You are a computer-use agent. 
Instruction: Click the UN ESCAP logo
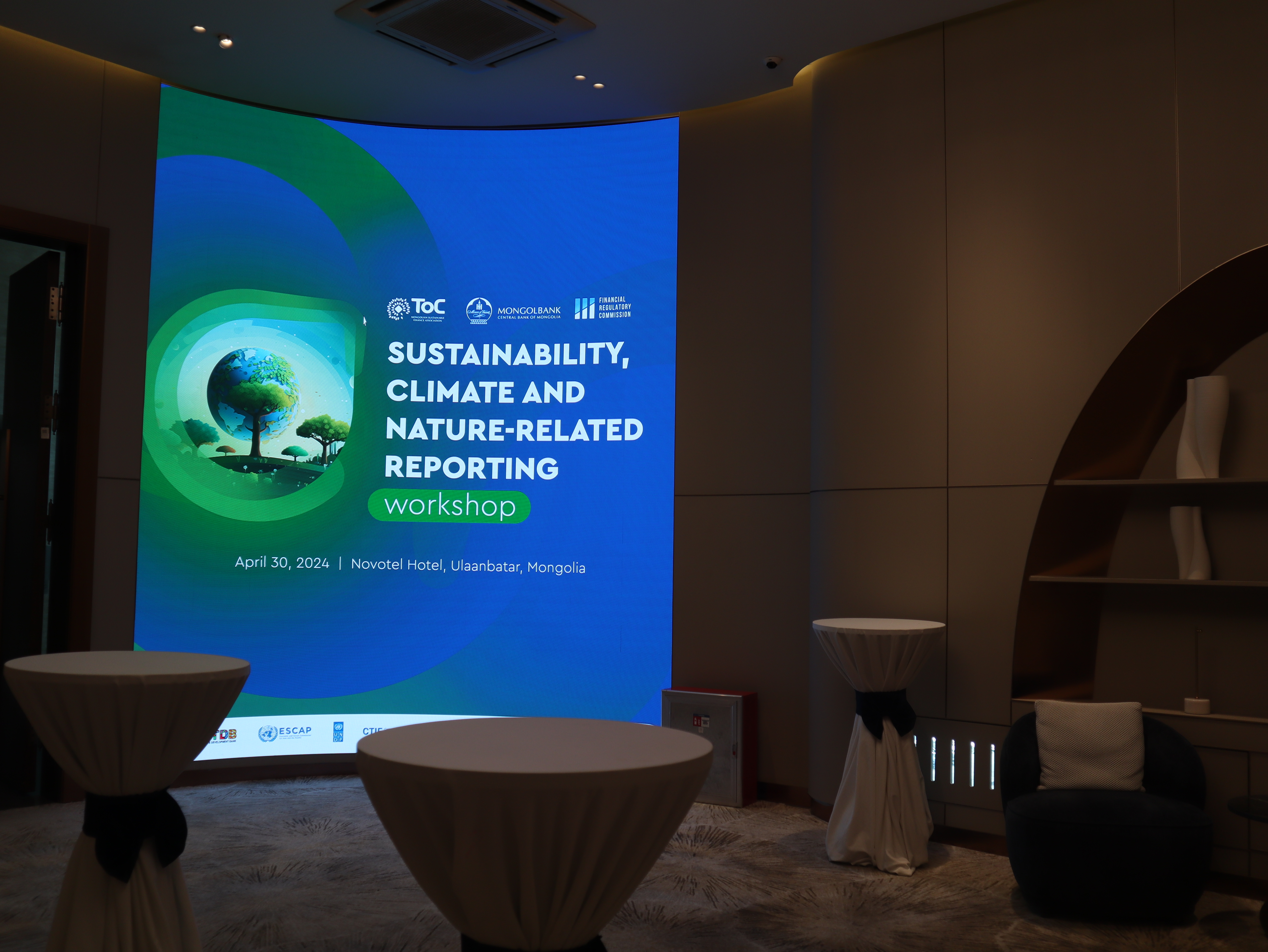tap(285, 733)
